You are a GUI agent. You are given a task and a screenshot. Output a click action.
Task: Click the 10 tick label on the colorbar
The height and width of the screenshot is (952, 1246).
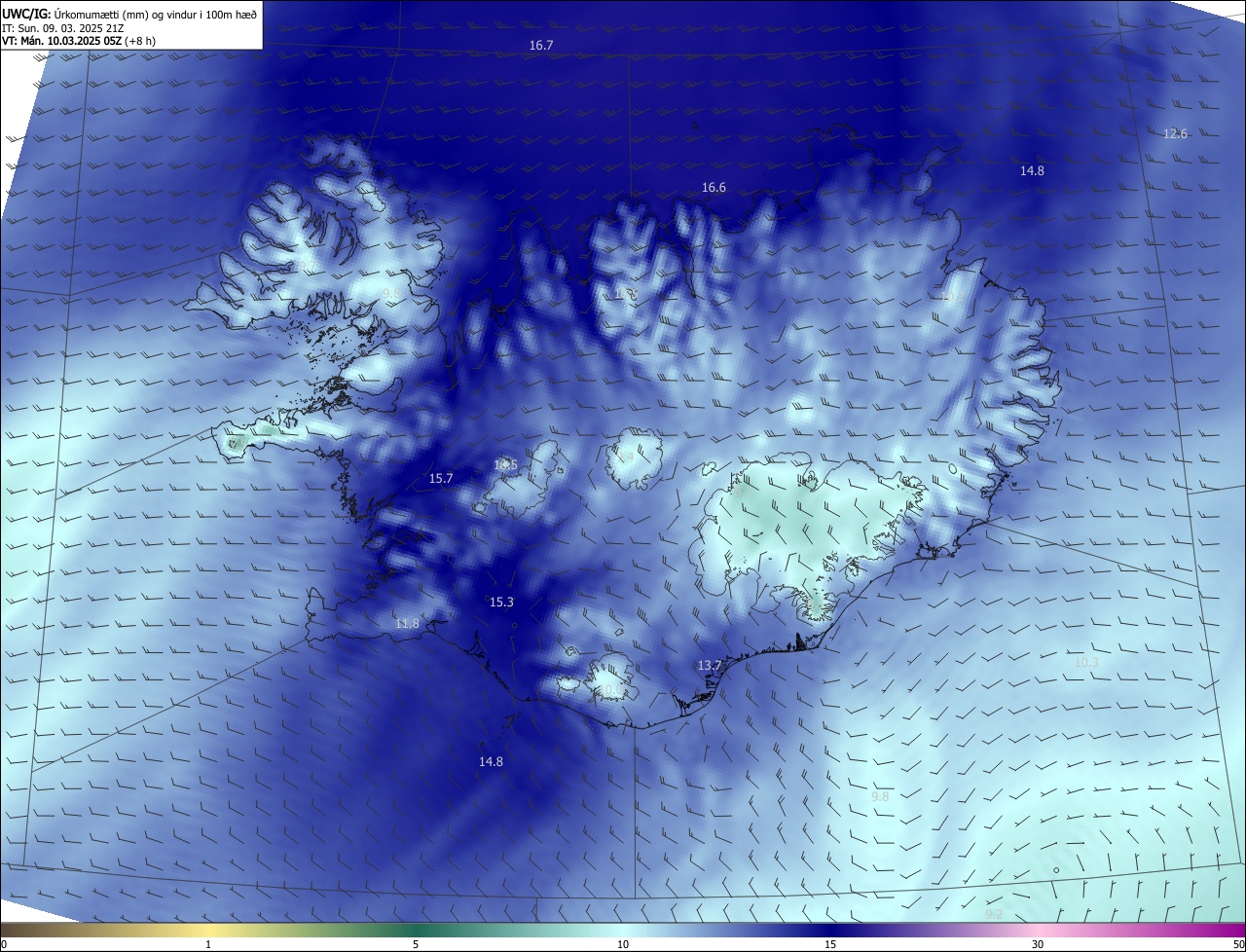pyautogui.click(x=623, y=944)
